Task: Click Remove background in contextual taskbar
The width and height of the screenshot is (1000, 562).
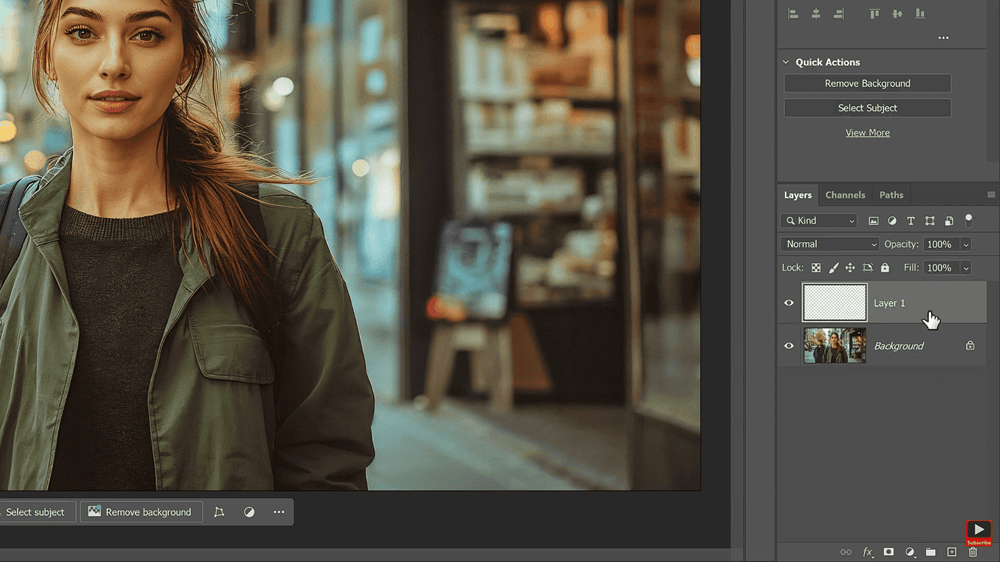Action: coord(141,512)
